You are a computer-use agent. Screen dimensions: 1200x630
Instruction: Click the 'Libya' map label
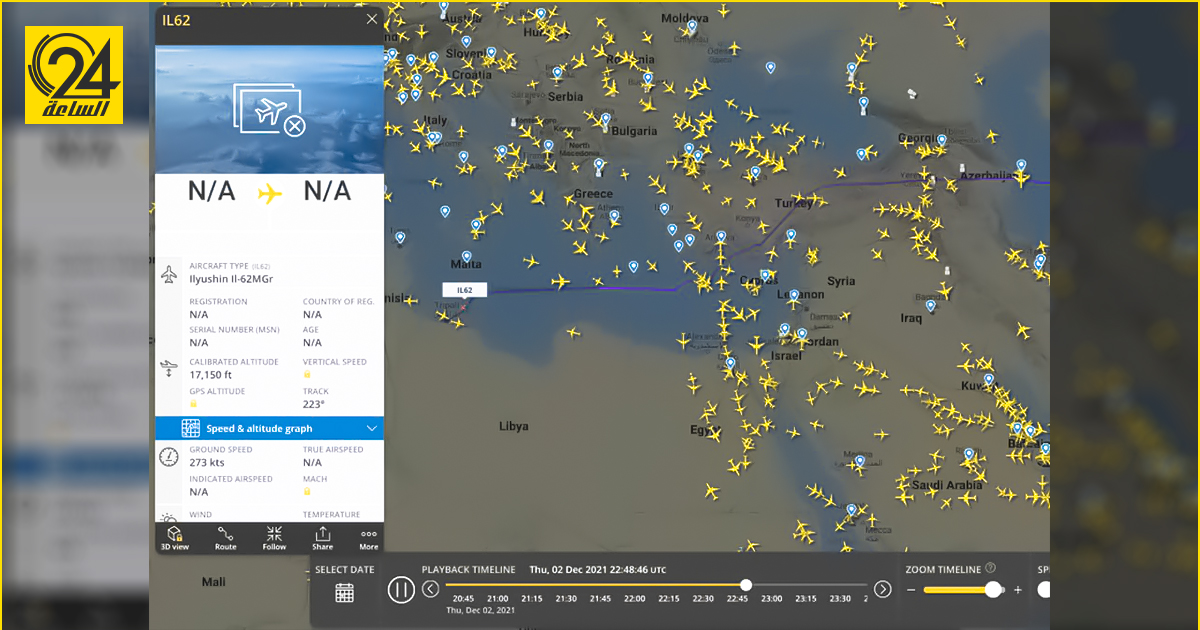point(513,426)
